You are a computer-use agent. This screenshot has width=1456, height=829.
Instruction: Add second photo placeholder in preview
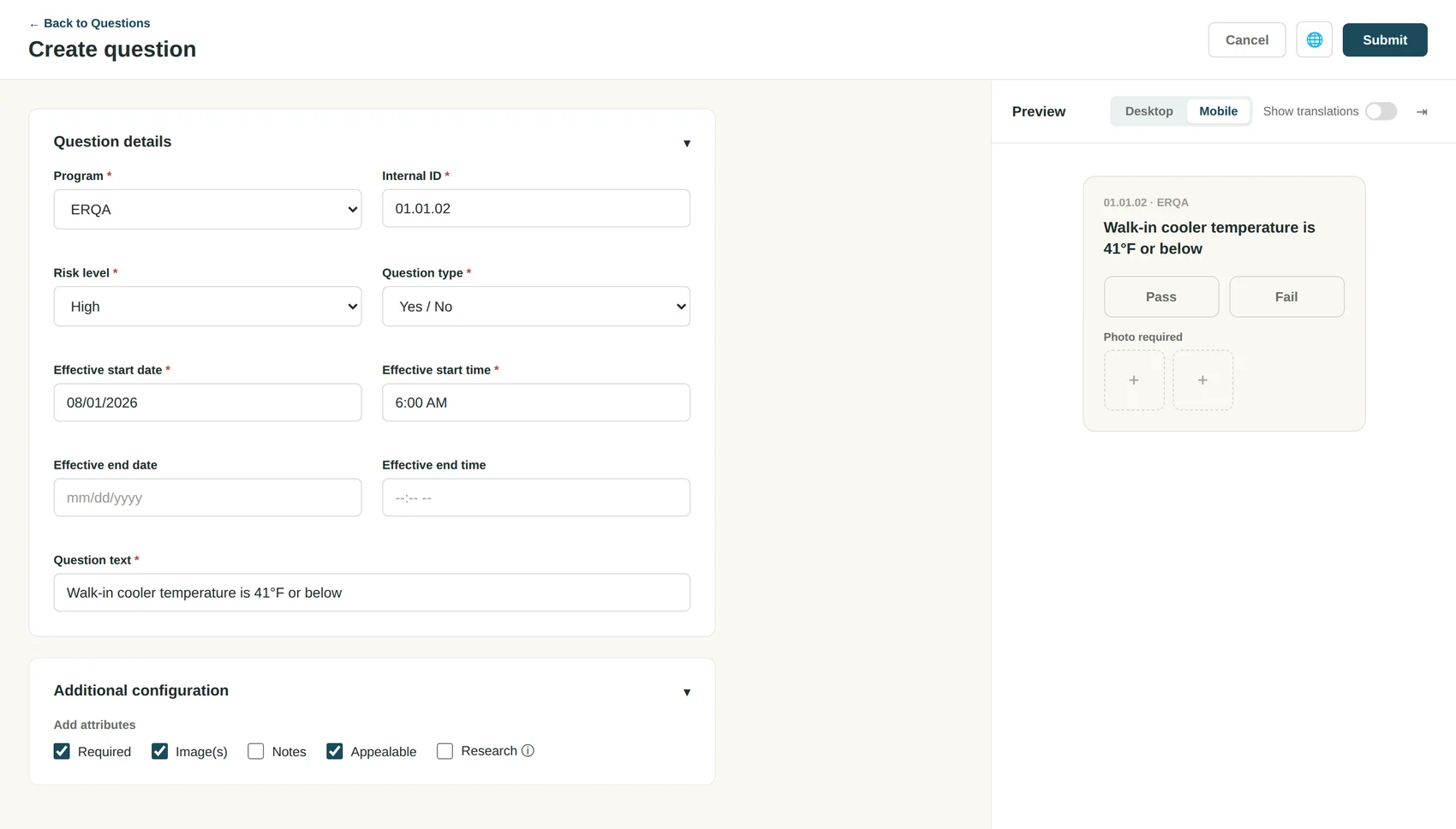pyautogui.click(x=1202, y=380)
